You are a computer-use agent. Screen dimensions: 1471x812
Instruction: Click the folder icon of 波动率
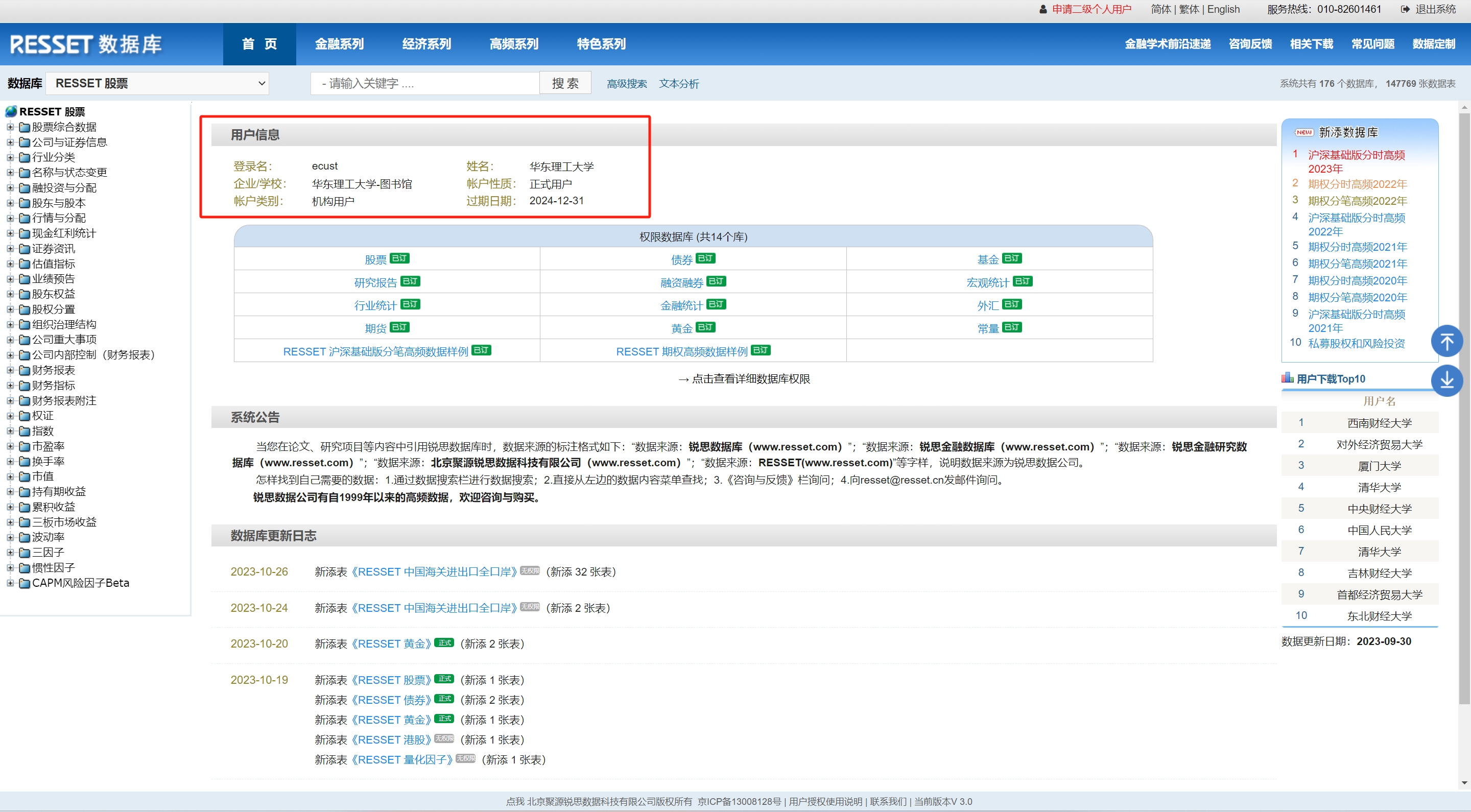tap(25, 537)
